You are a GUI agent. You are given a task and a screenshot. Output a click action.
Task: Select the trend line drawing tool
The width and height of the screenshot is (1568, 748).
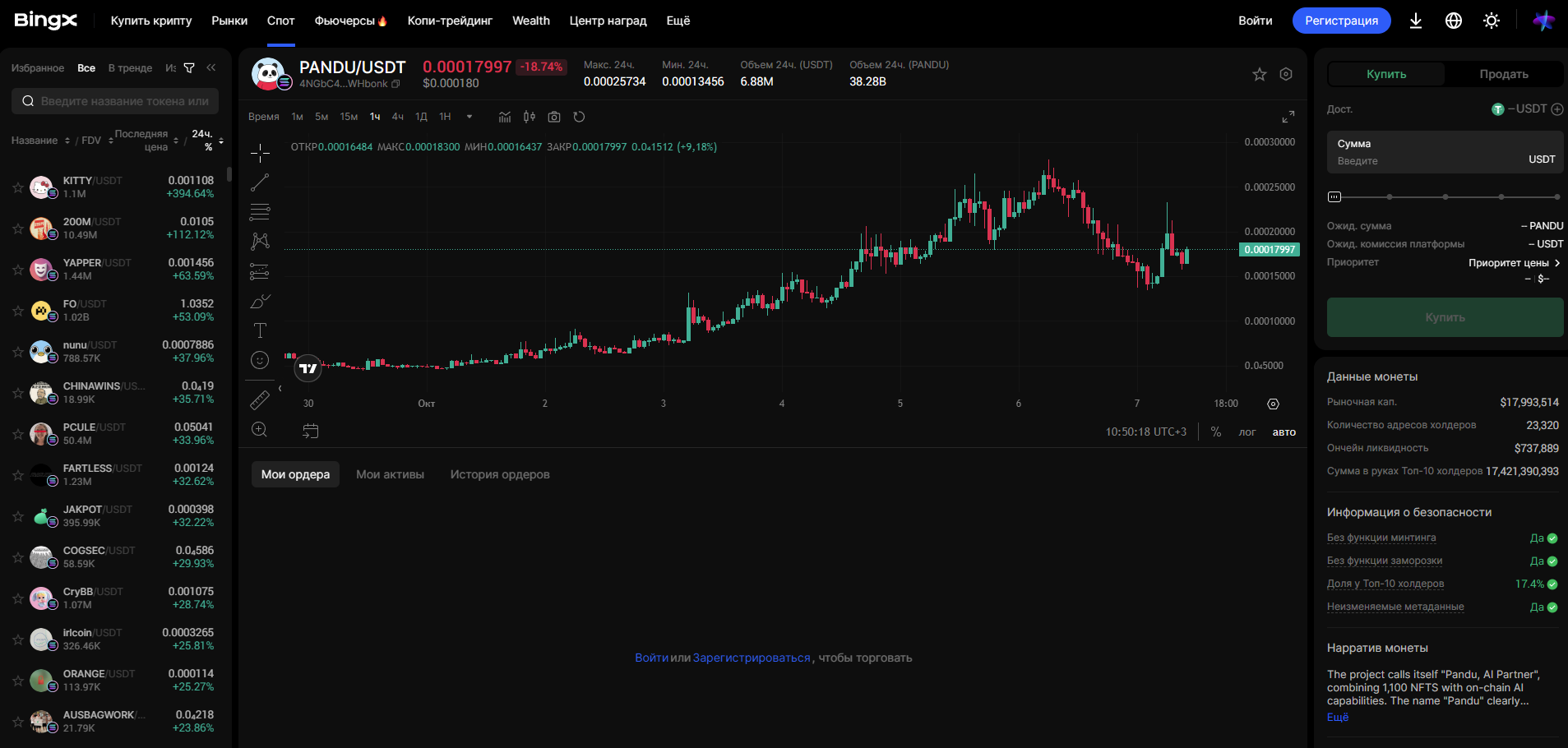[x=260, y=182]
